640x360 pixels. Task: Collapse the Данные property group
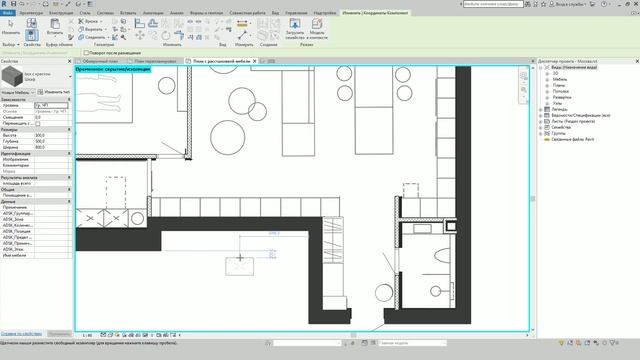(69, 202)
